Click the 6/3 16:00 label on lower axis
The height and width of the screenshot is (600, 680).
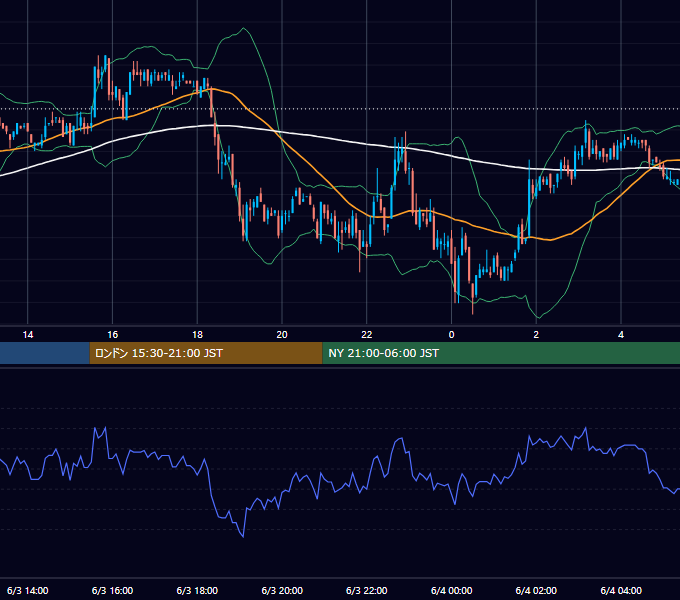112,590
